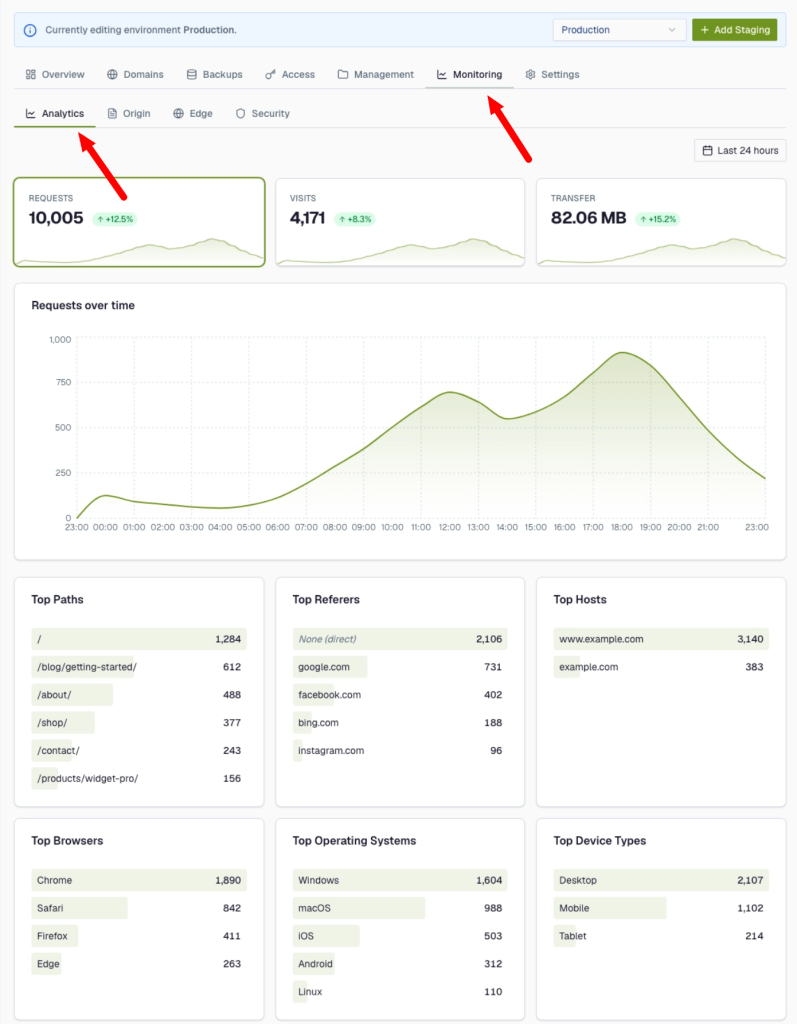Click the /blog/getting-started/ path row
Viewport: 797px width, 1024px height.
(x=139, y=667)
